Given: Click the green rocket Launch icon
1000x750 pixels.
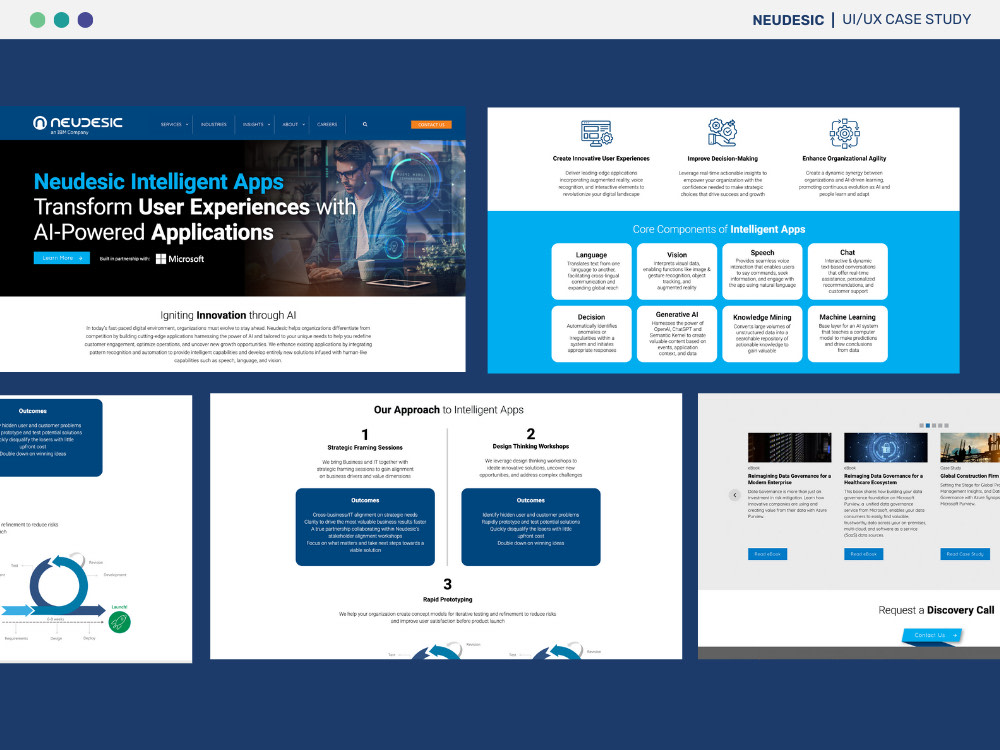Looking at the screenshot, I should (x=119, y=621).
